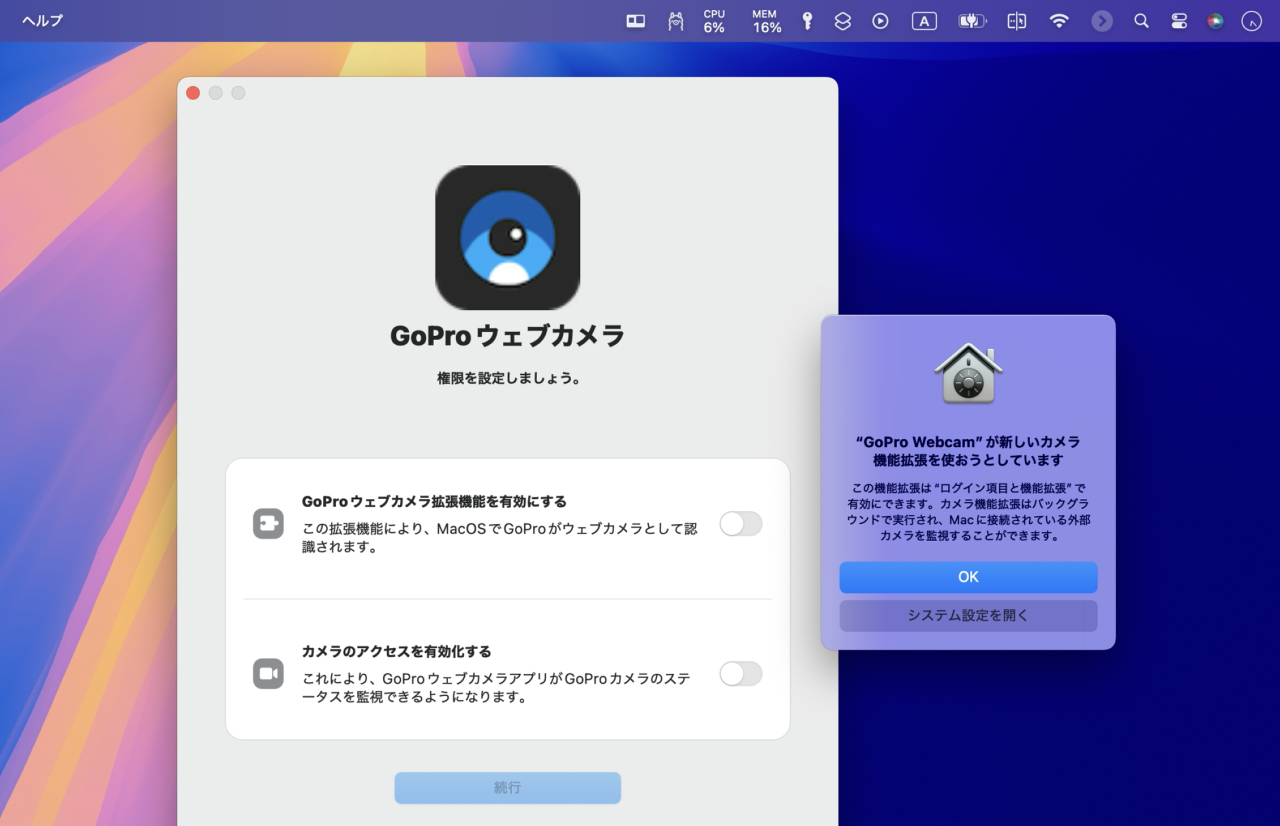Enable the GoPro webcam extension toggle
This screenshot has height=826, width=1280.
[x=741, y=524]
